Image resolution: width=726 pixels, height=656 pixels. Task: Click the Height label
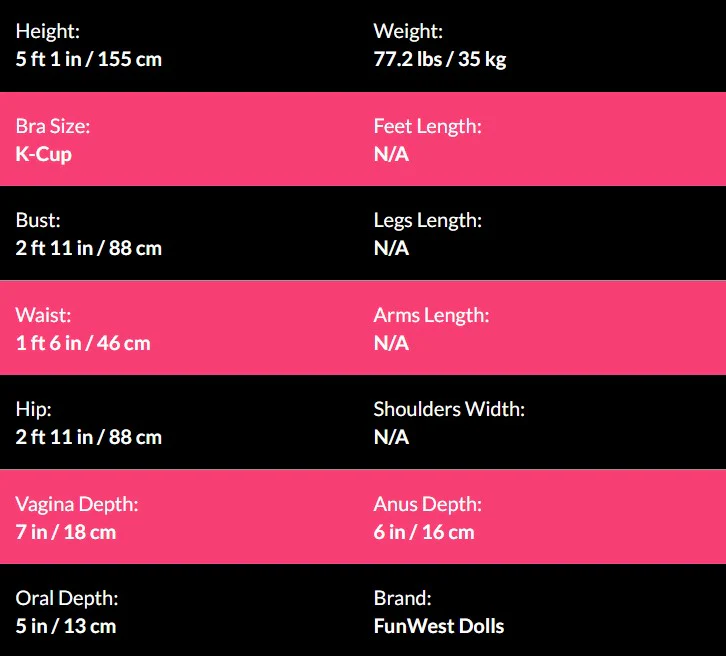point(48,32)
